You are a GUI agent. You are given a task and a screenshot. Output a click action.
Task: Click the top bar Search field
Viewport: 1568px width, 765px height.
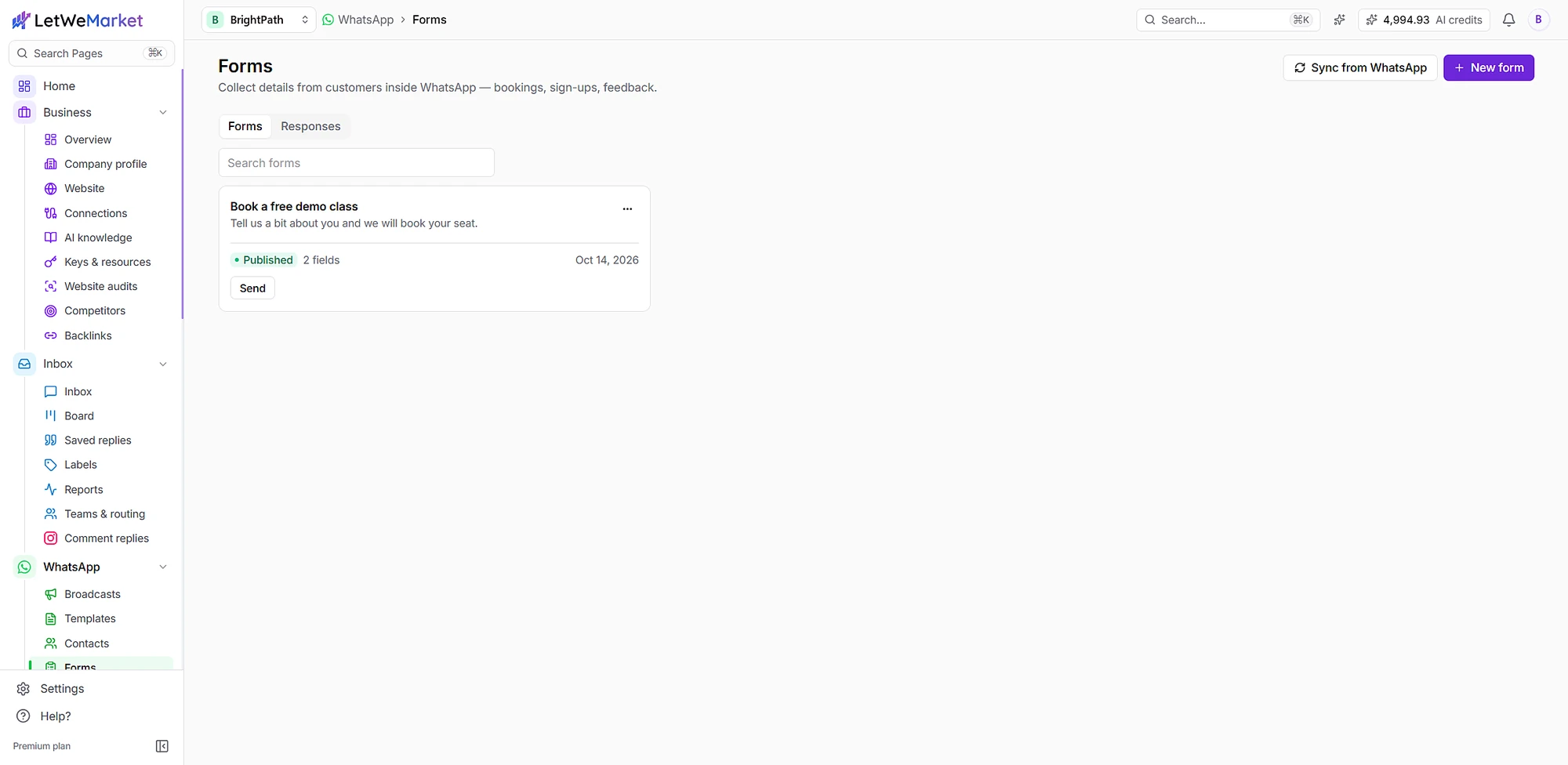(x=1228, y=20)
